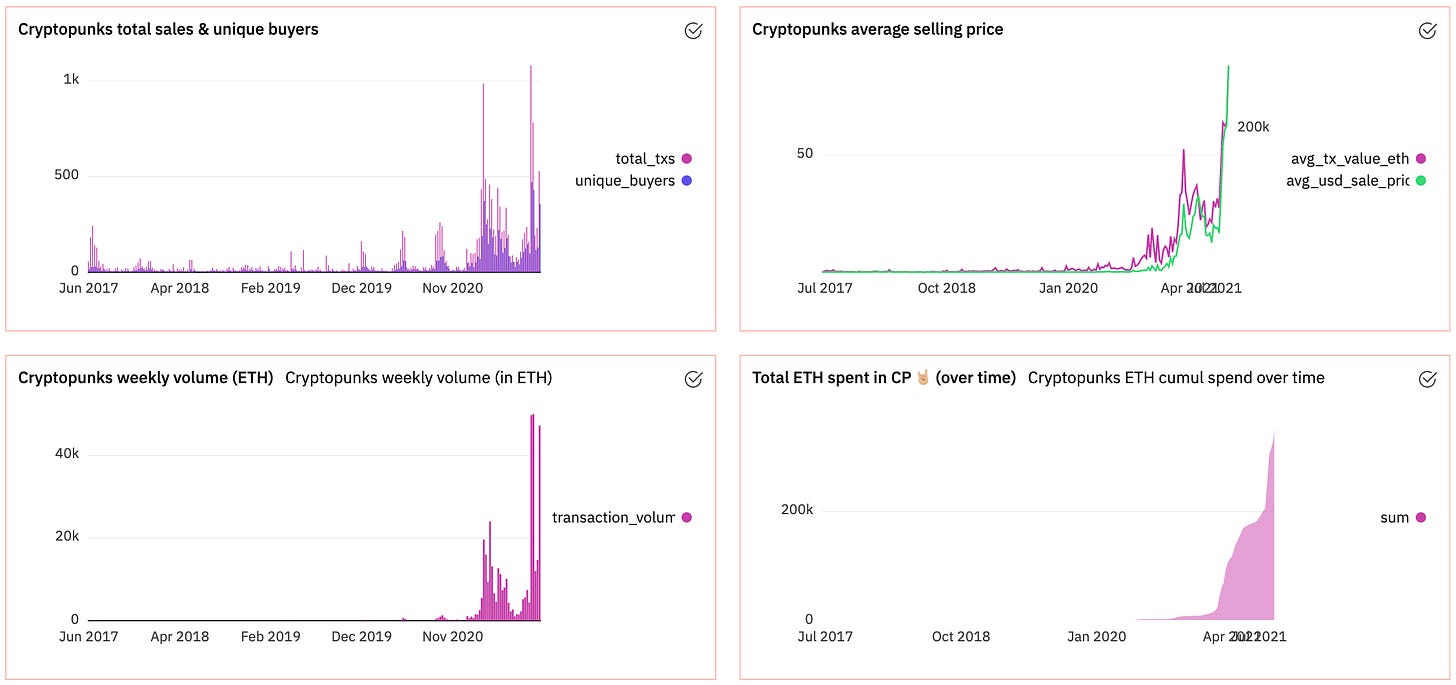Click the "Cryptopunks ETH cumul spend over time" subtitle
This screenshot has height=685, width=1456.
1176,378
